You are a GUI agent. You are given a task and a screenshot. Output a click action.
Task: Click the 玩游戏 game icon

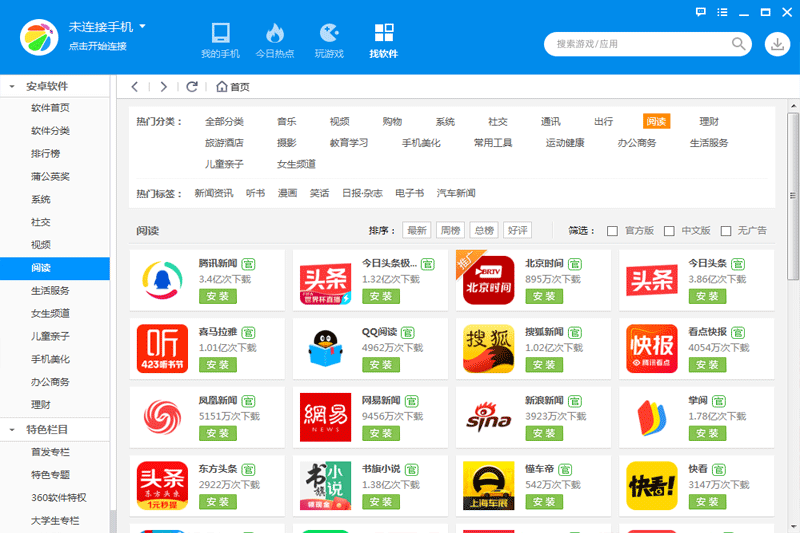click(328, 32)
